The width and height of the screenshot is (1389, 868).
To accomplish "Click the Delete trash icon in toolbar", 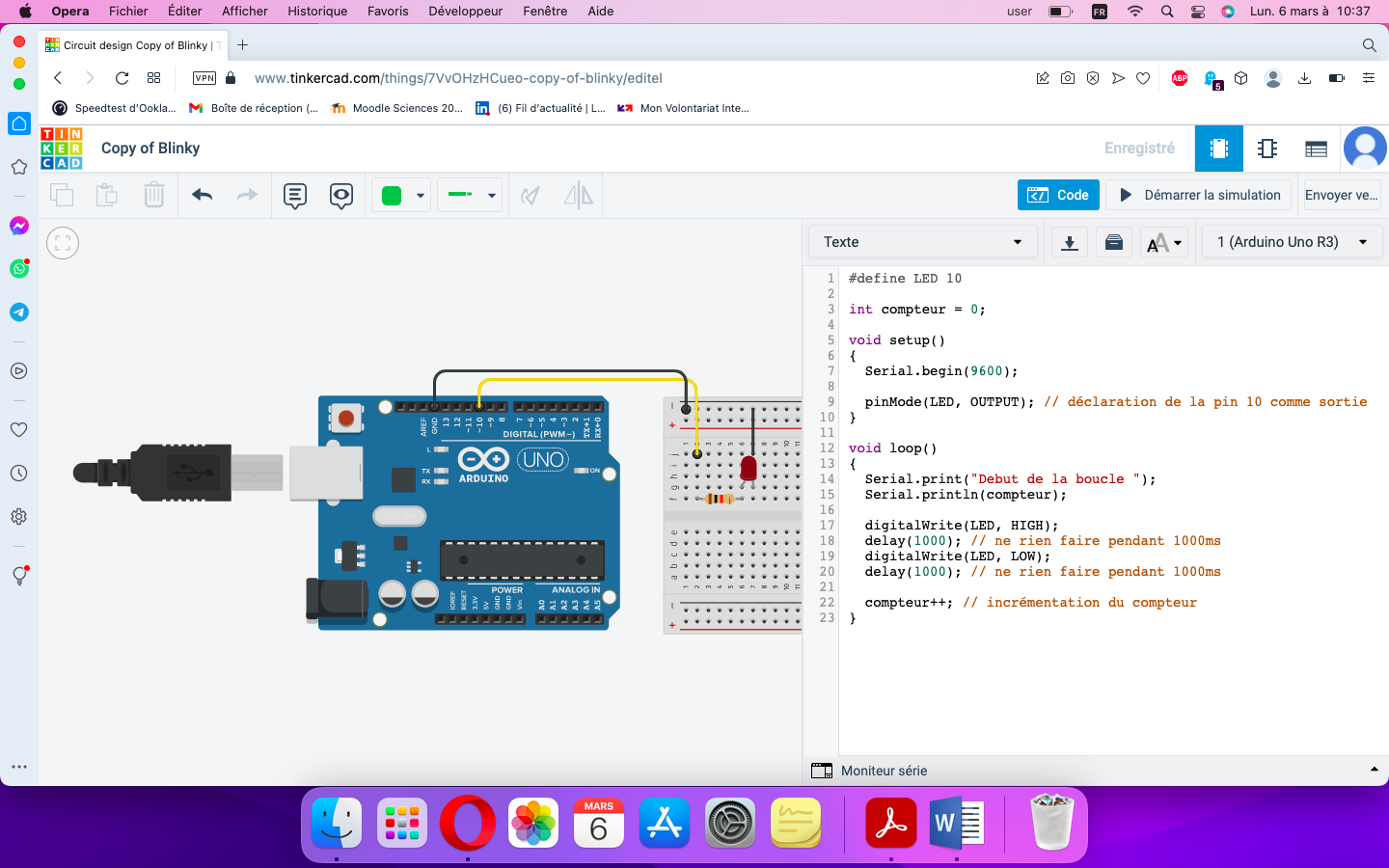I will click(154, 195).
